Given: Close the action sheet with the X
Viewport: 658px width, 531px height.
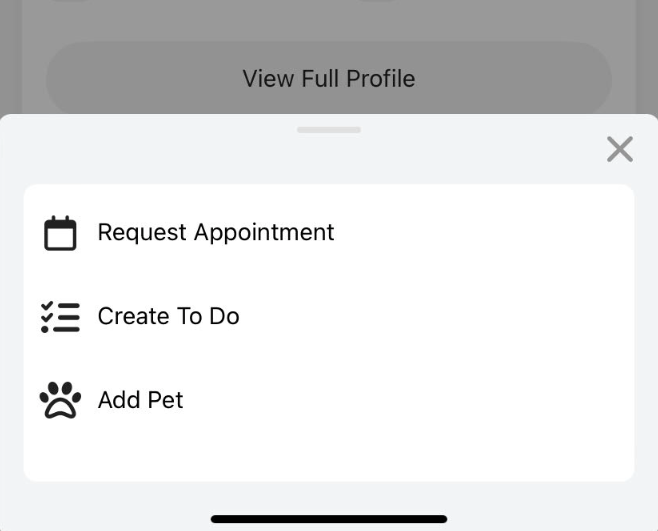Looking at the screenshot, I should click(620, 149).
